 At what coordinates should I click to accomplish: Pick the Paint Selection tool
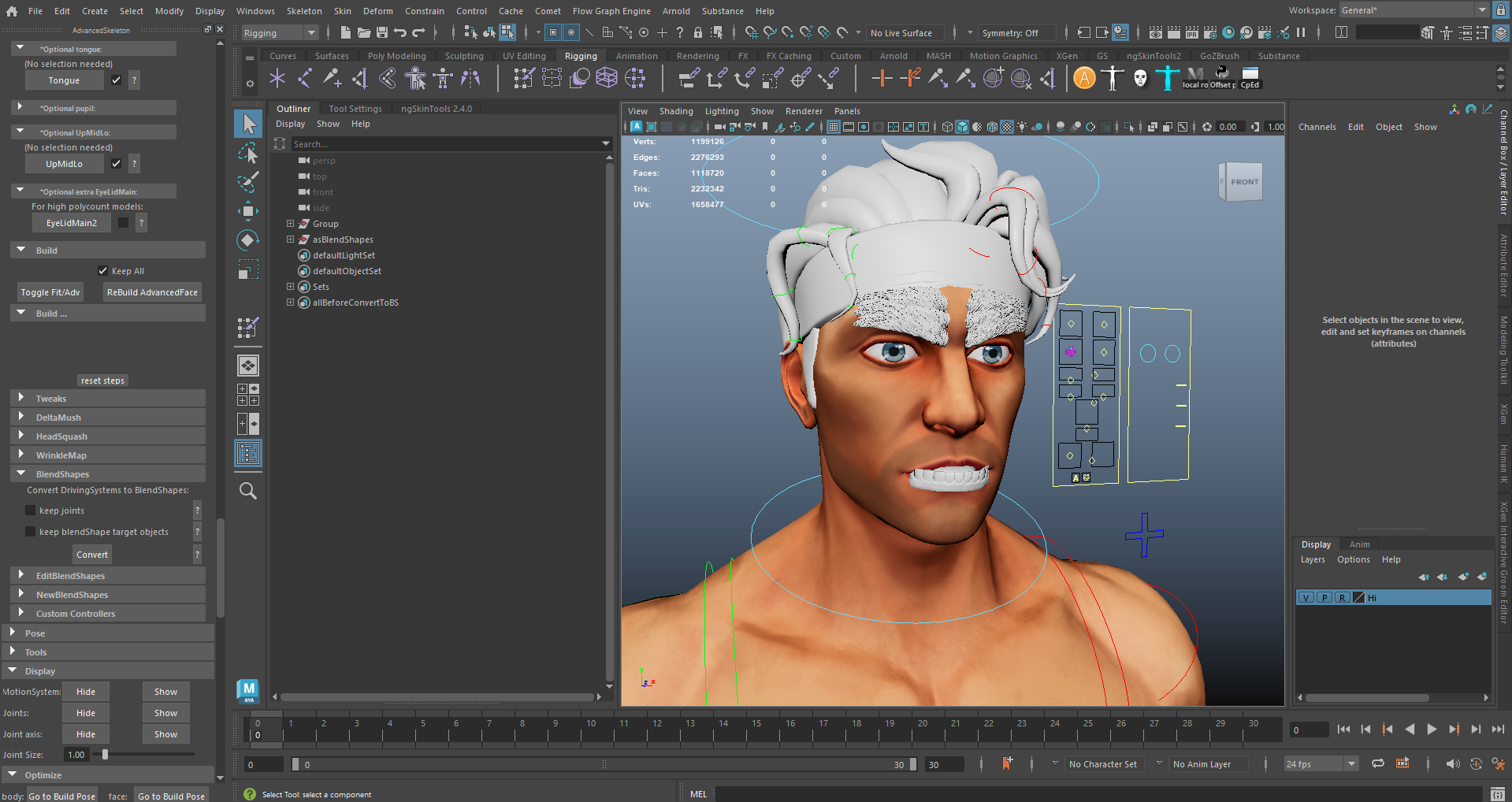(248, 182)
